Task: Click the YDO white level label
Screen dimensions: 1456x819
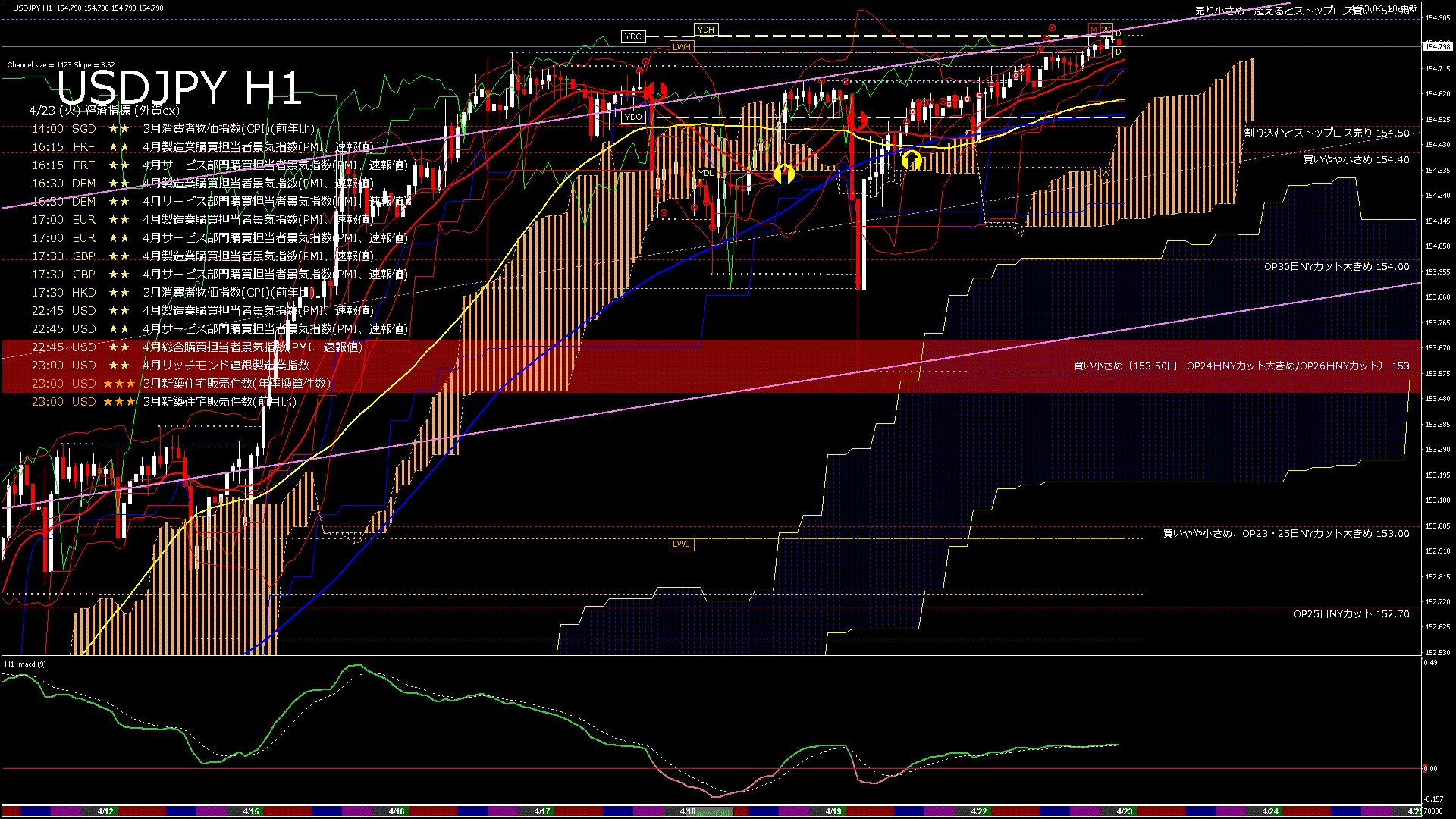Action: tap(632, 117)
